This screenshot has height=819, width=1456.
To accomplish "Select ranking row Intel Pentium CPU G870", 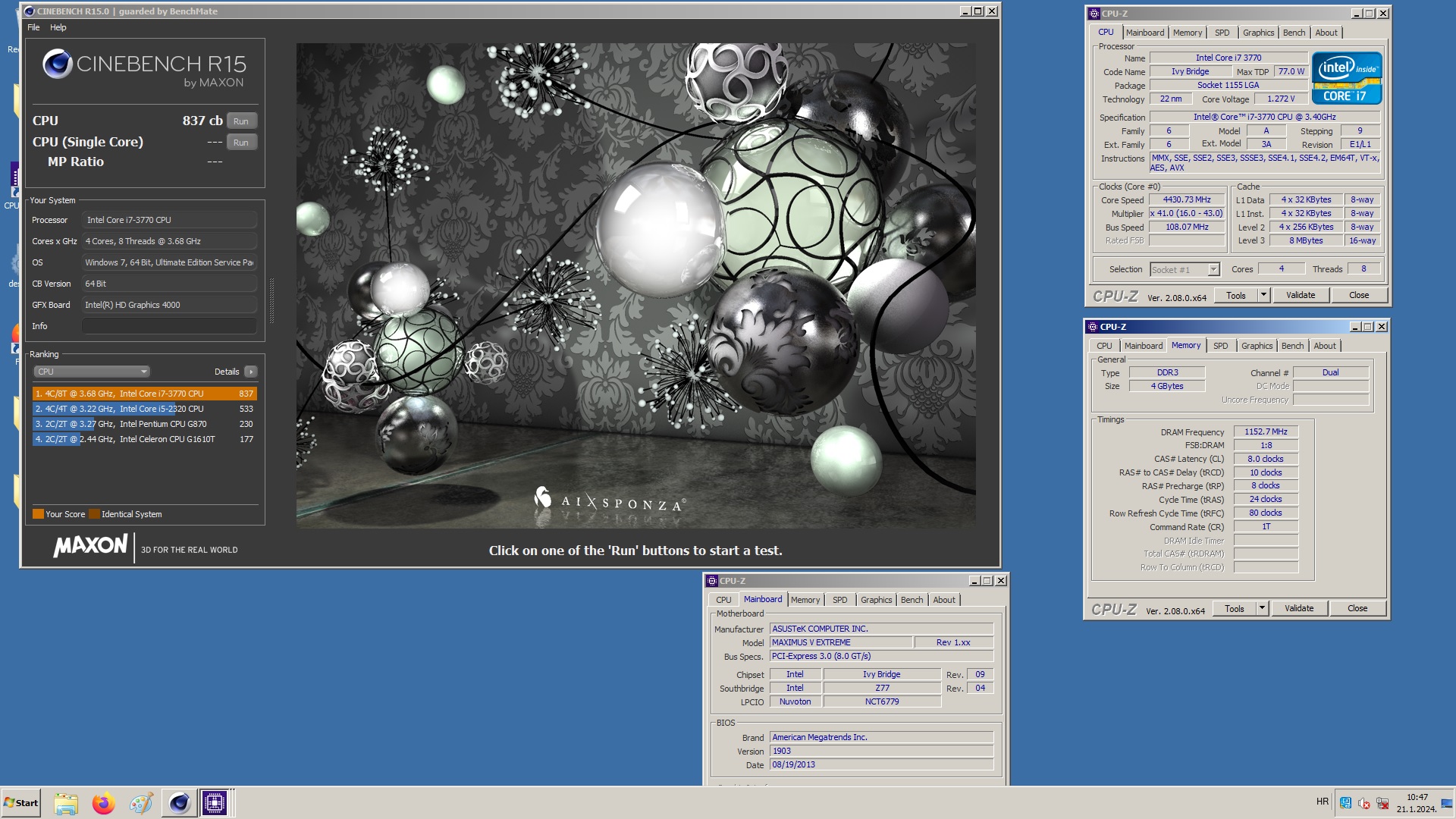I will pos(144,424).
